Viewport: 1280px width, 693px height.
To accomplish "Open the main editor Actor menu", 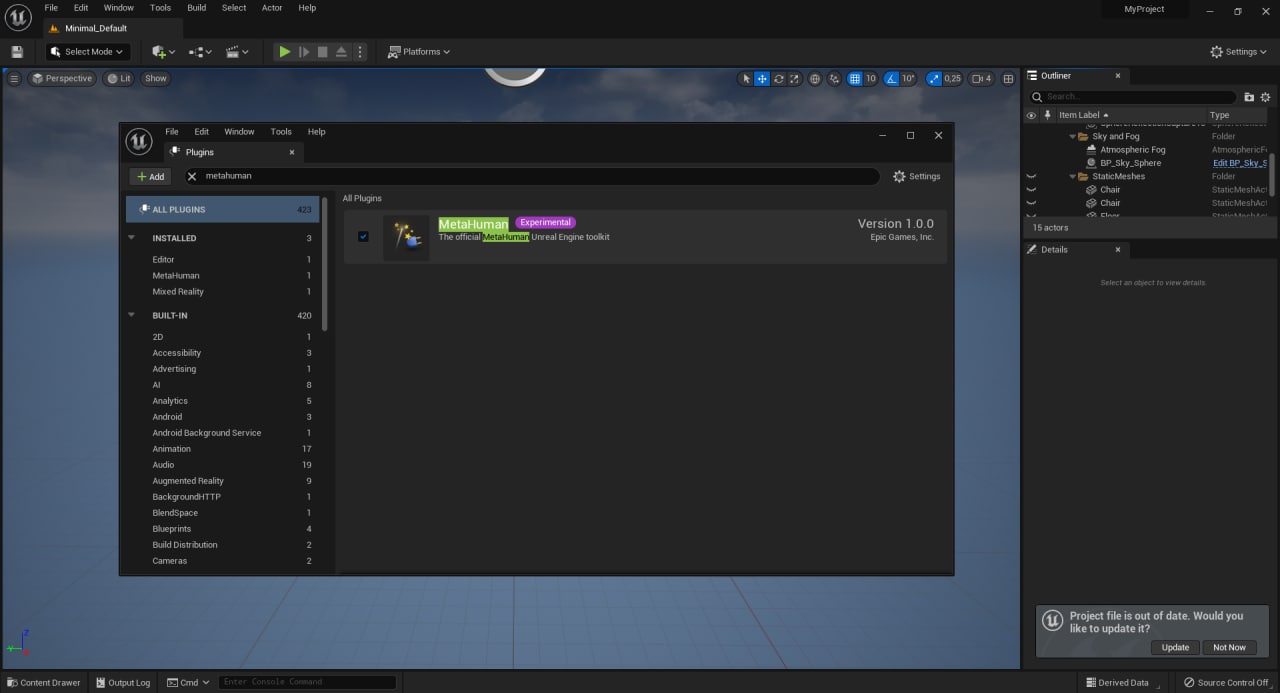I will 272,8.
